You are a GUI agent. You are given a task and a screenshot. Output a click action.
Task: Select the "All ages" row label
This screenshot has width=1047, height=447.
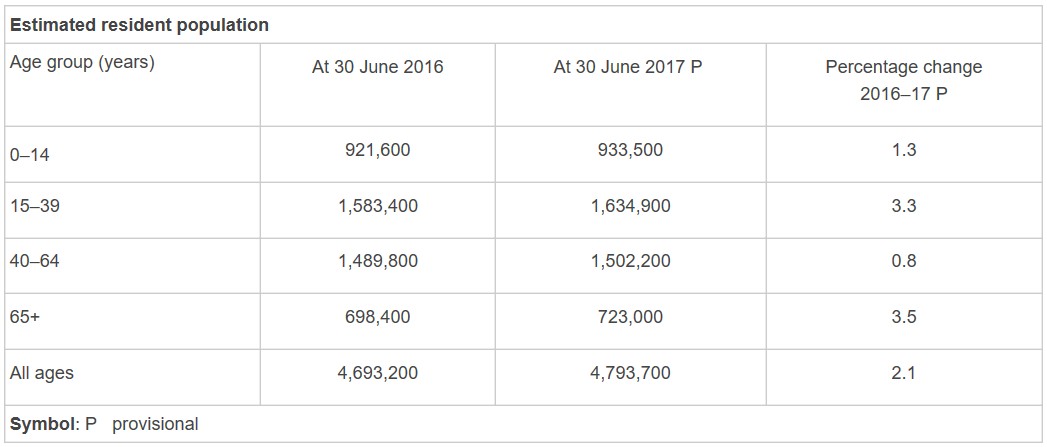pos(42,373)
